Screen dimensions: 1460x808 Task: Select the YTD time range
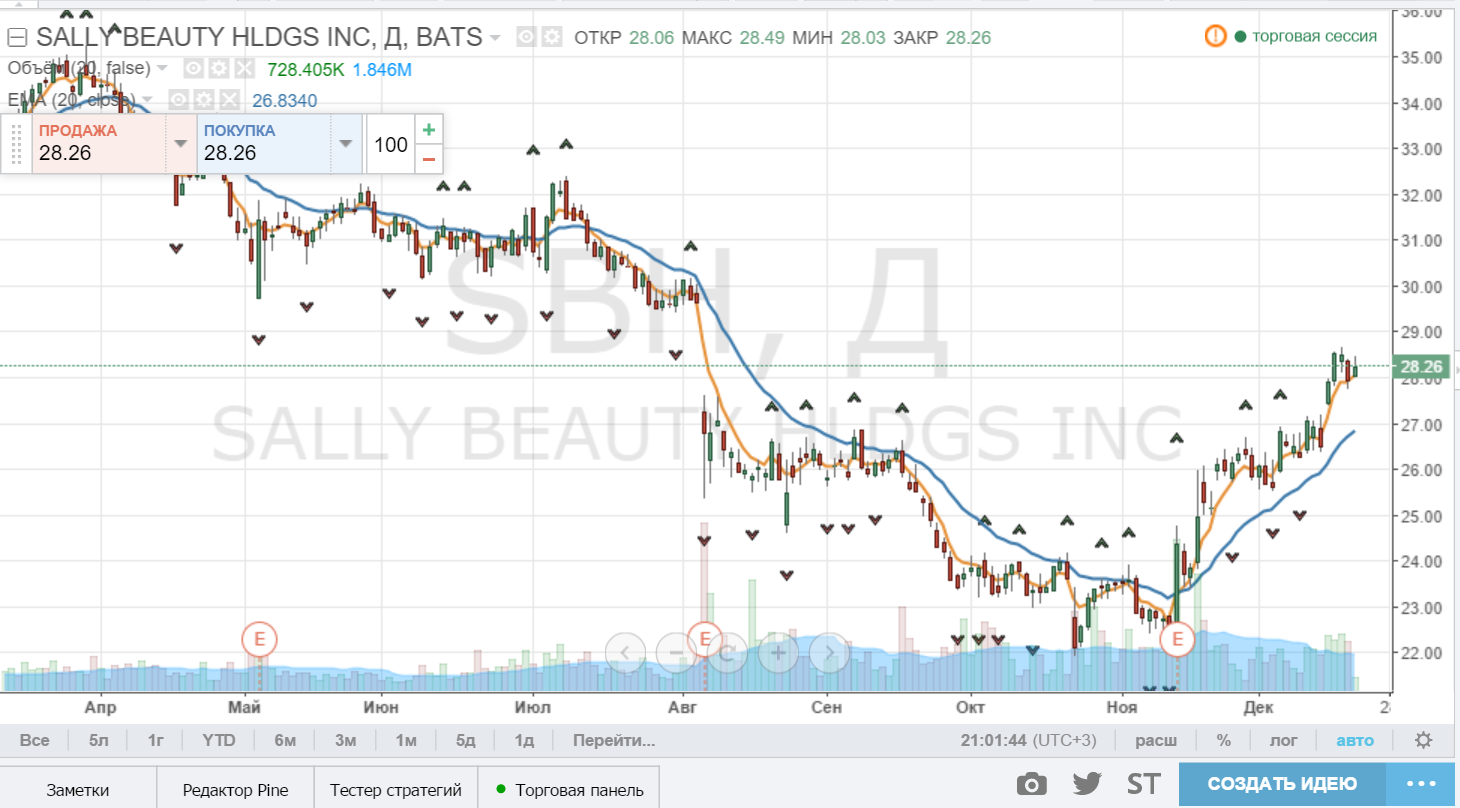pyautogui.click(x=219, y=741)
